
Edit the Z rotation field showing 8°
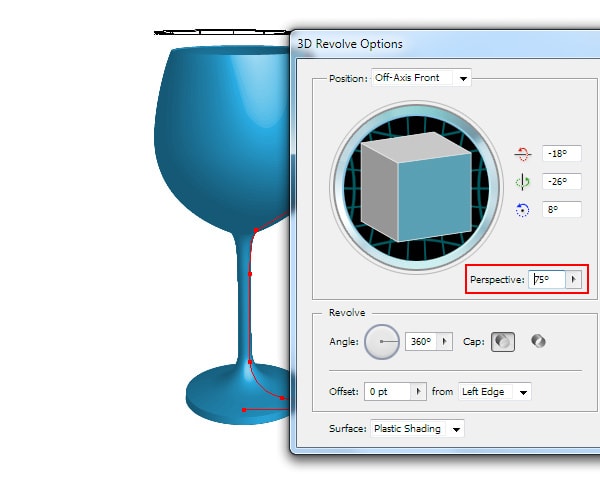coord(562,209)
